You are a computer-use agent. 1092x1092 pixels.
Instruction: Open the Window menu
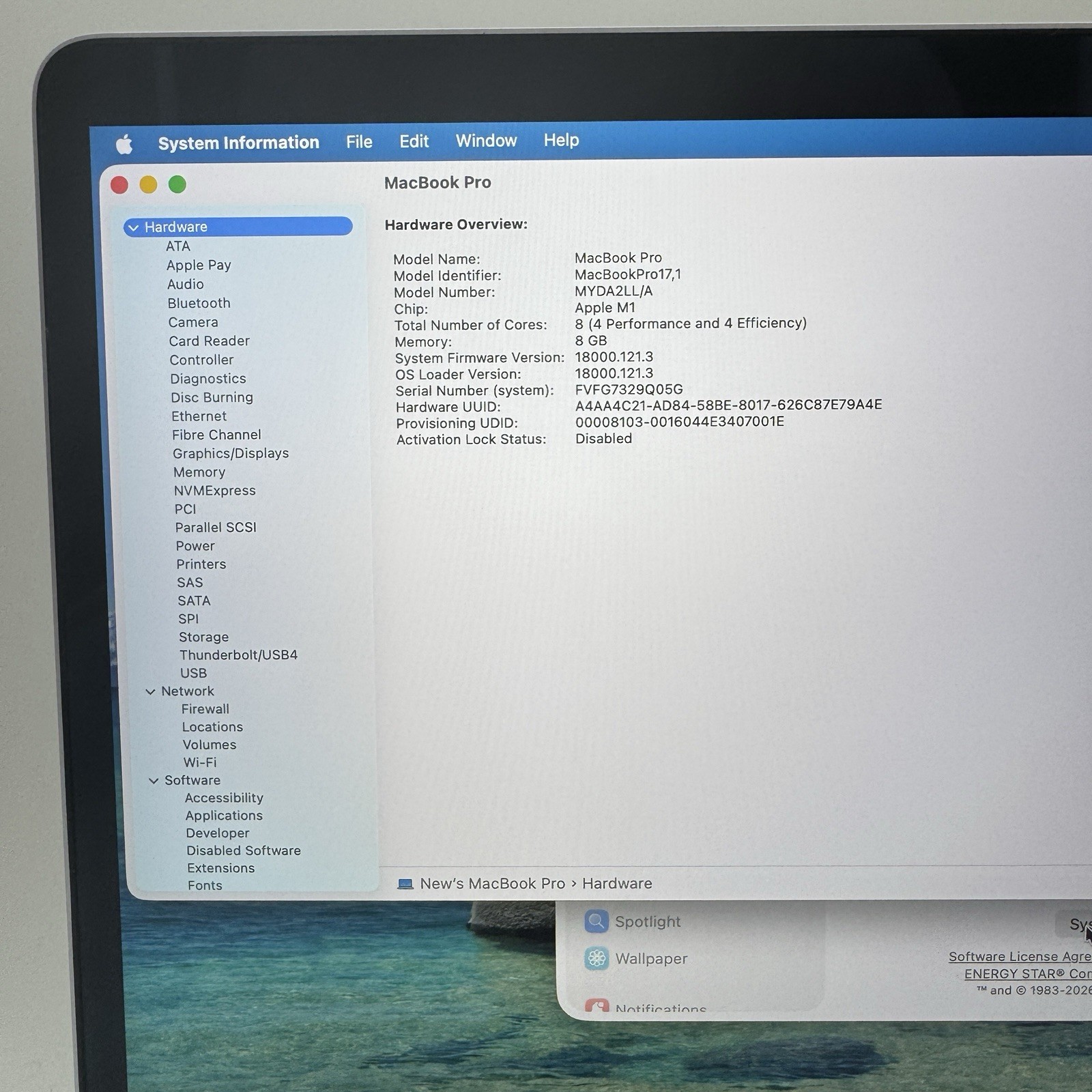486,141
